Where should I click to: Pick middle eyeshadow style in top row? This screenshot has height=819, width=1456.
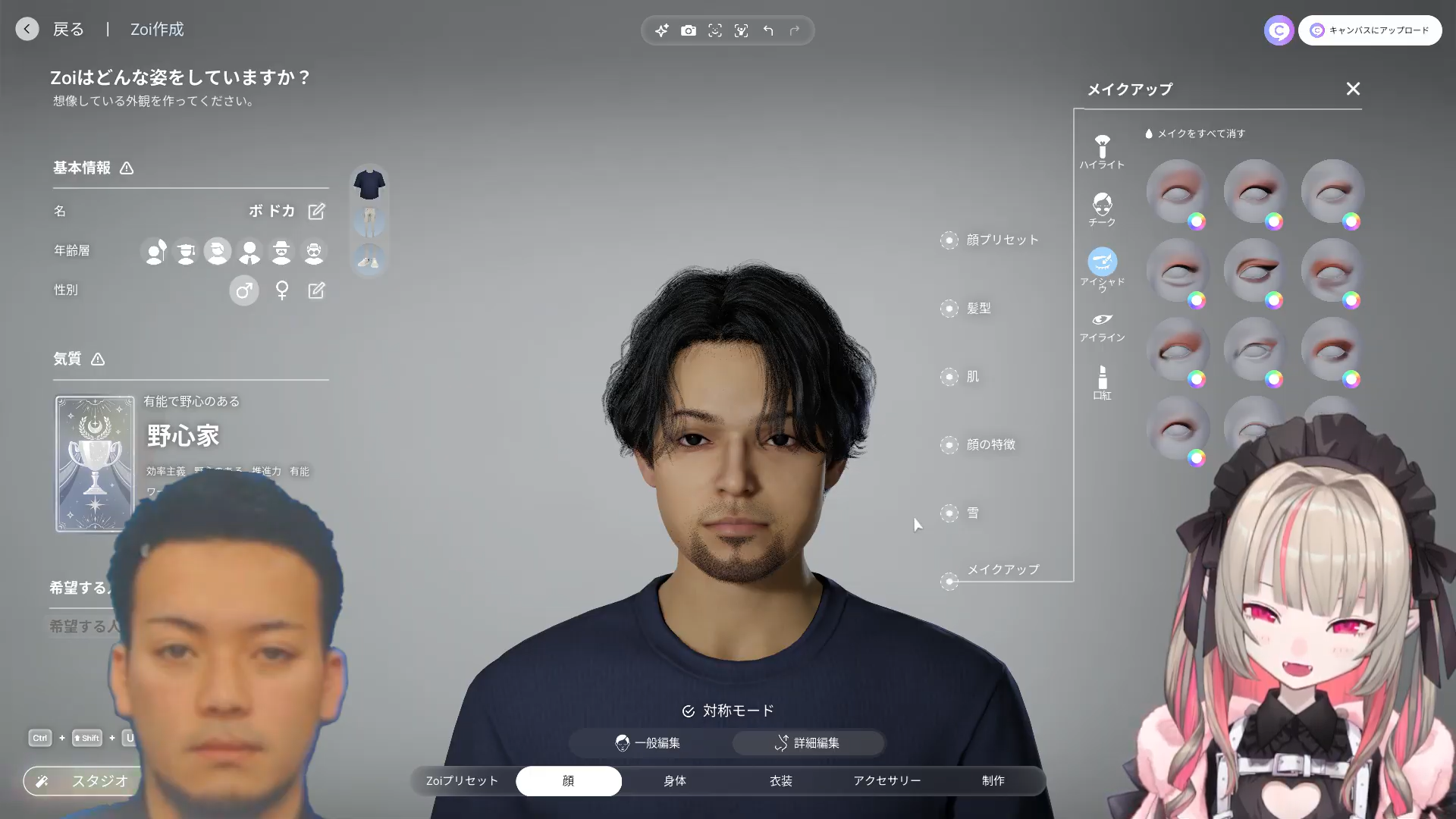[1254, 191]
